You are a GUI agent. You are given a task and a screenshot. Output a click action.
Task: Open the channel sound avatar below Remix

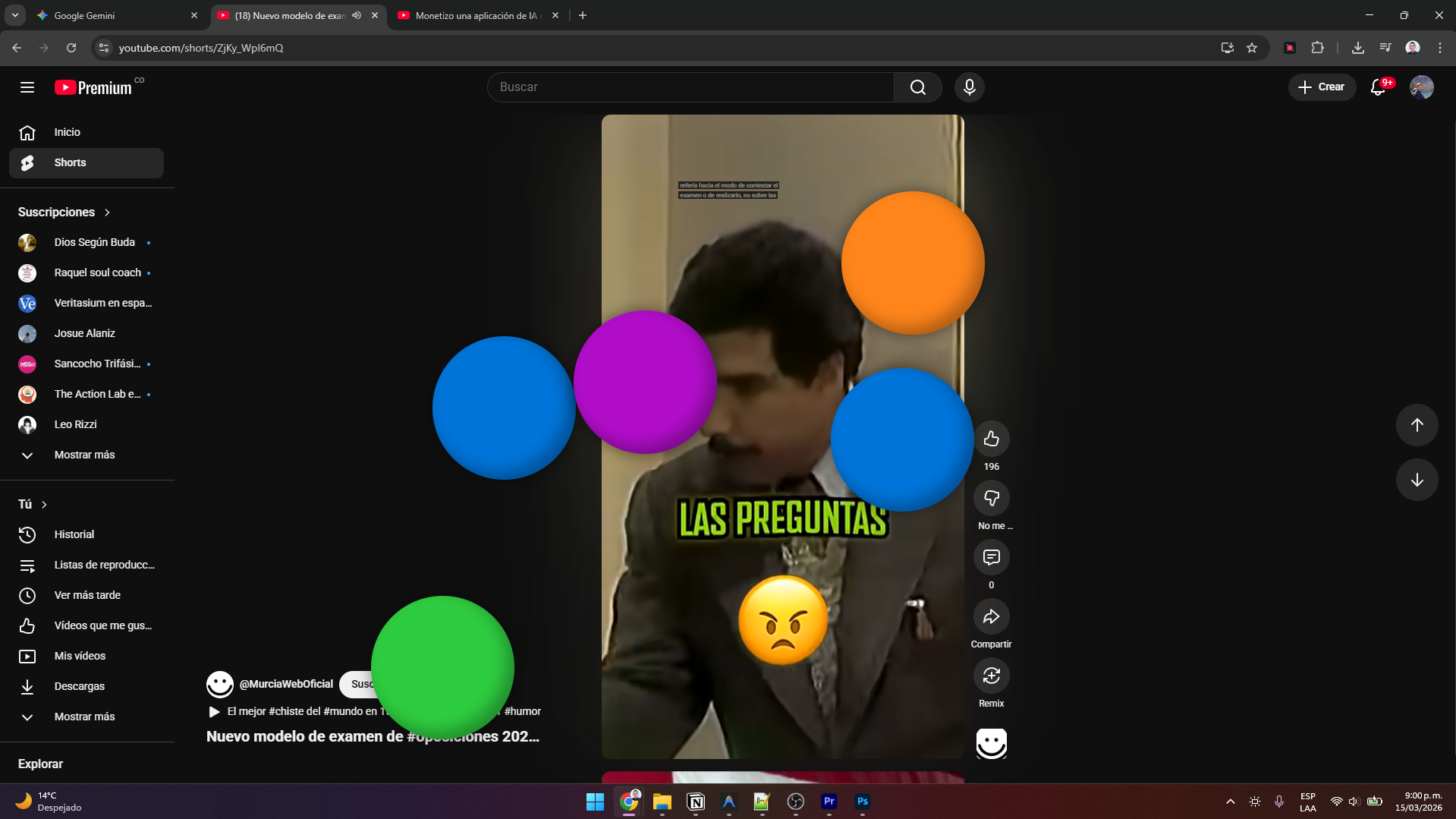tap(991, 743)
